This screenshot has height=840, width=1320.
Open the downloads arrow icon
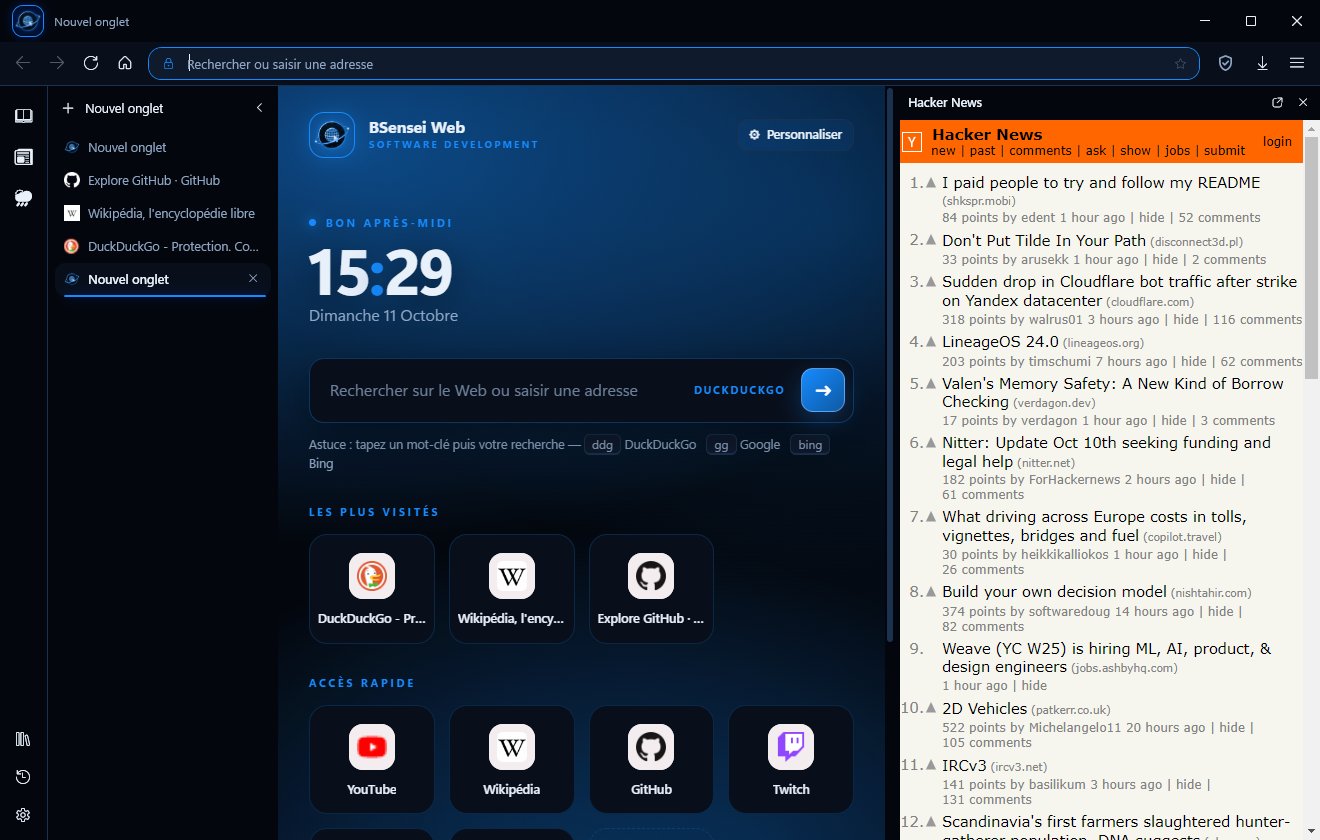click(x=1262, y=63)
